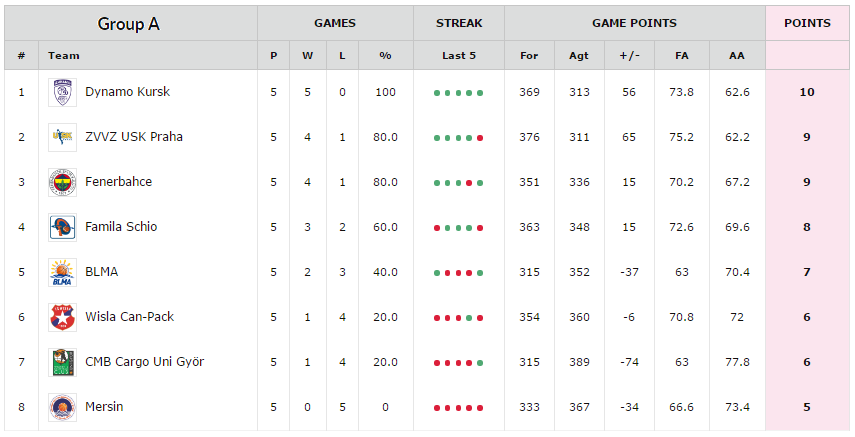This screenshot has width=855, height=437.
Task: Click the Dynamo Kursk team logo
Action: pyautogui.click(x=62, y=92)
